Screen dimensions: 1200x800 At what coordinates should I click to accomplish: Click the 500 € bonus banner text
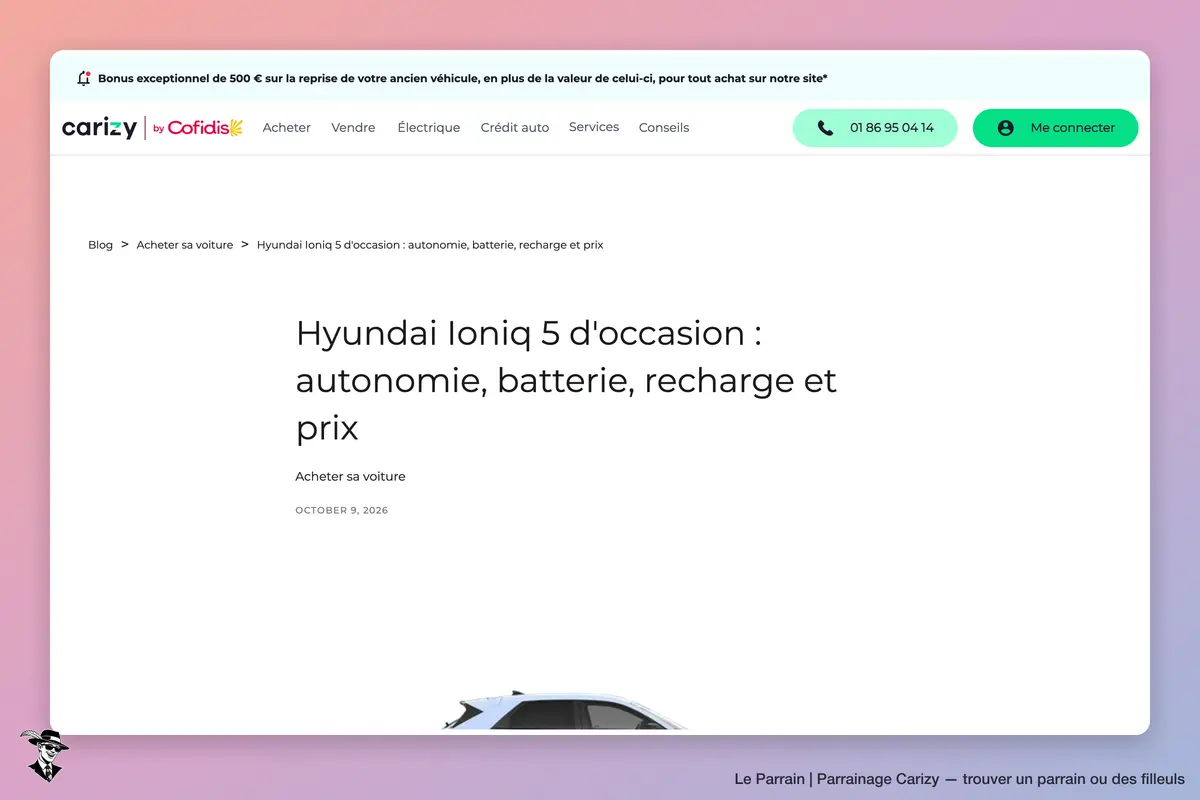click(462, 78)
